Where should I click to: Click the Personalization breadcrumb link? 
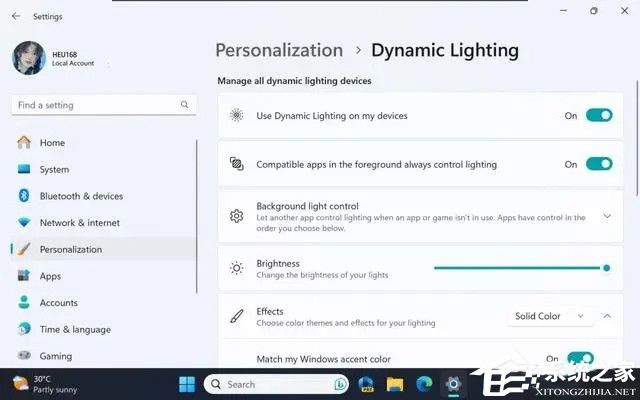coord(279,51)
